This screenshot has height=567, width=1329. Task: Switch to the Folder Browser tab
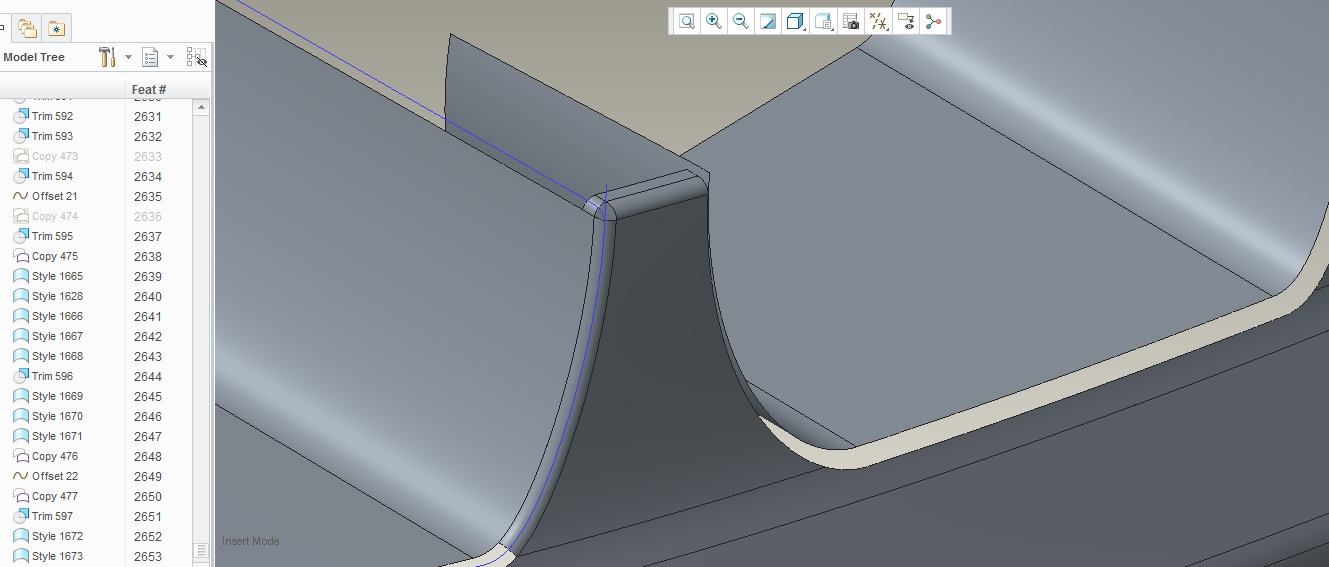point(27,28)
